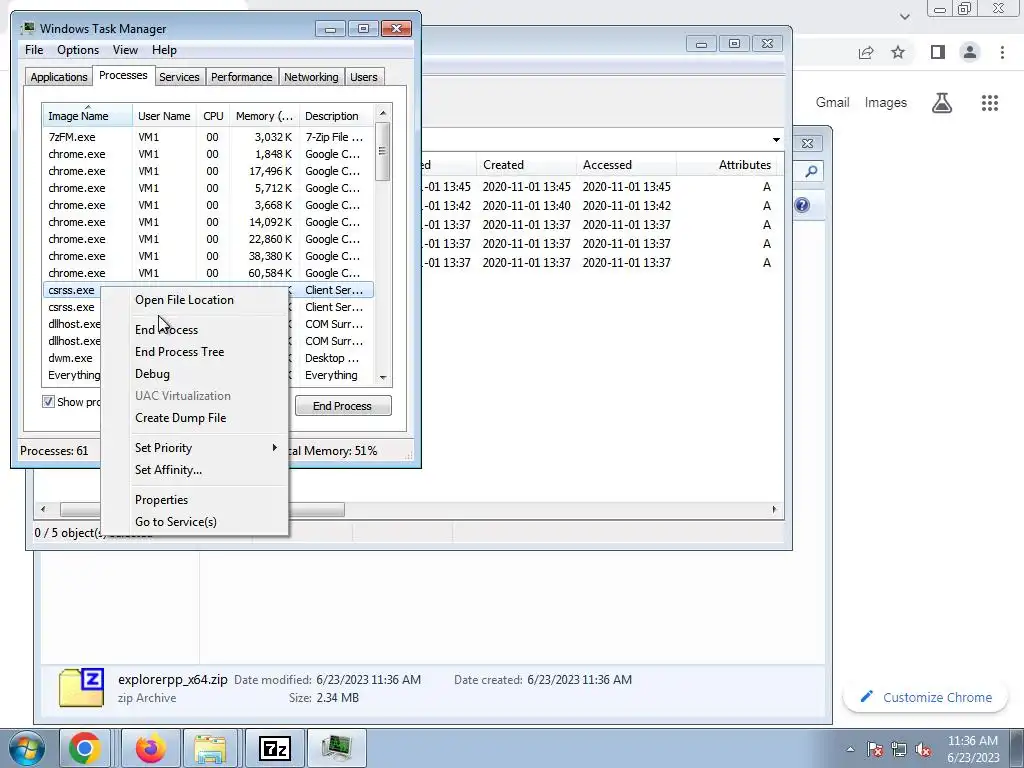Switch to the Services tab

pyautogui.click(x=179, y=76)
